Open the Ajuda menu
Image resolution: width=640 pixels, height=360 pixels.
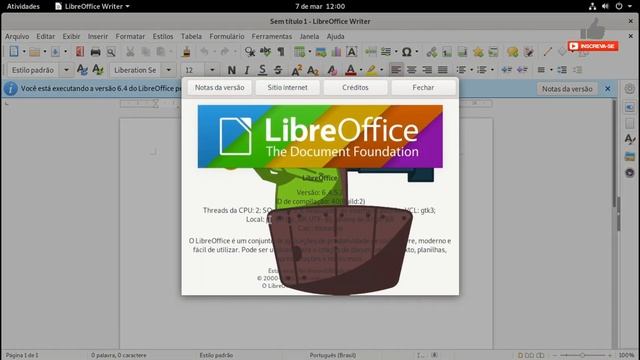[x=336, y=36]
